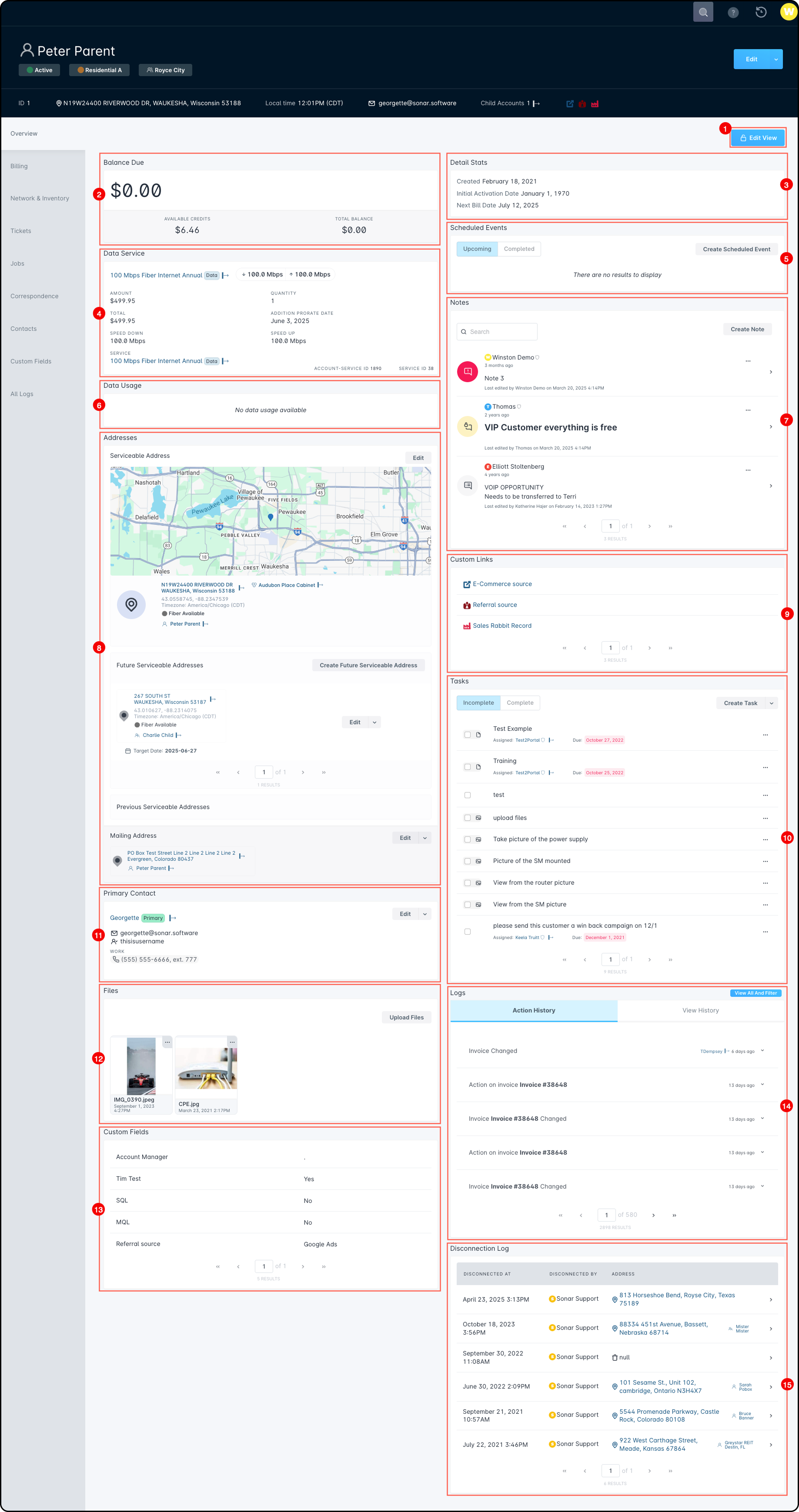Image resolution: width=799 pixels, height=1512 pixels.
Task: Open dropdown beside Mailing Address Edit
Action: [x=425, y=838]
